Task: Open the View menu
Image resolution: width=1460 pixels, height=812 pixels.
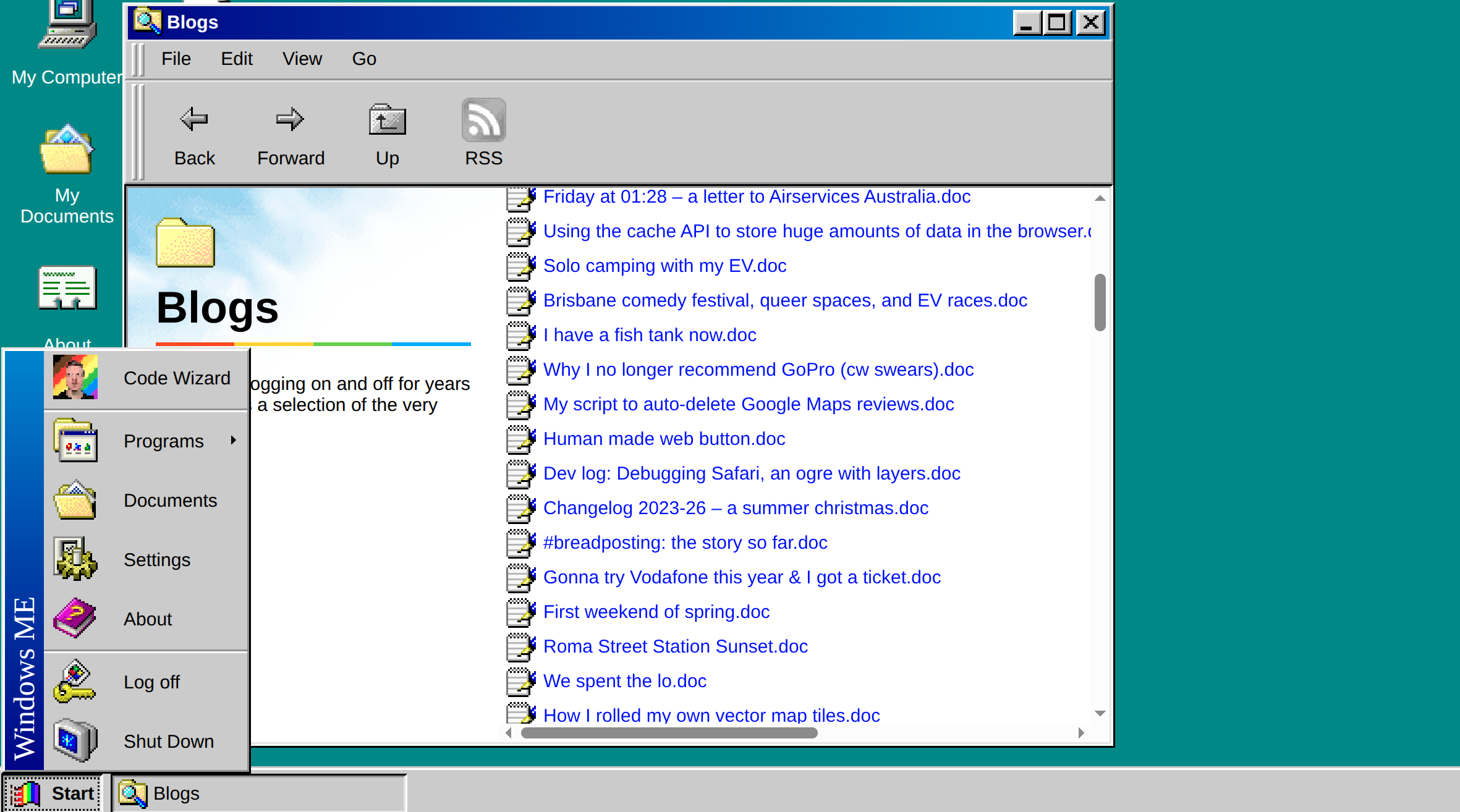Action: 302,59
